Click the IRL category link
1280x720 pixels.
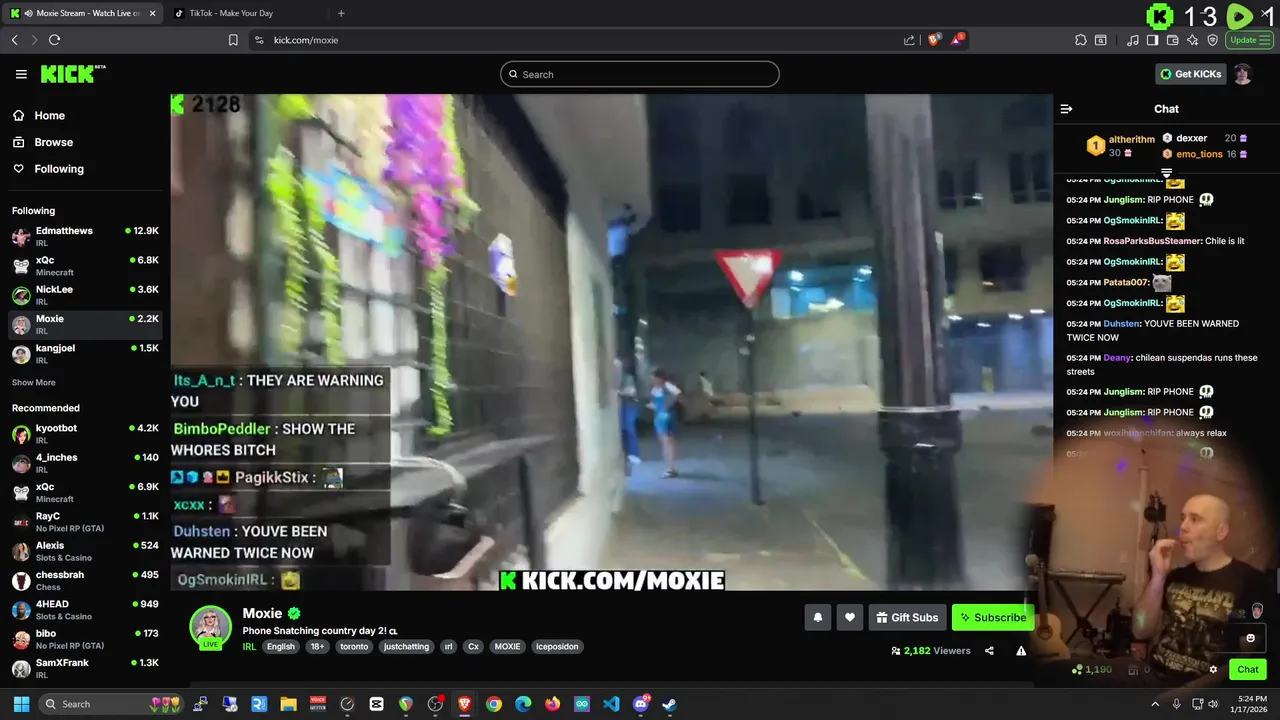click(249, 647)
